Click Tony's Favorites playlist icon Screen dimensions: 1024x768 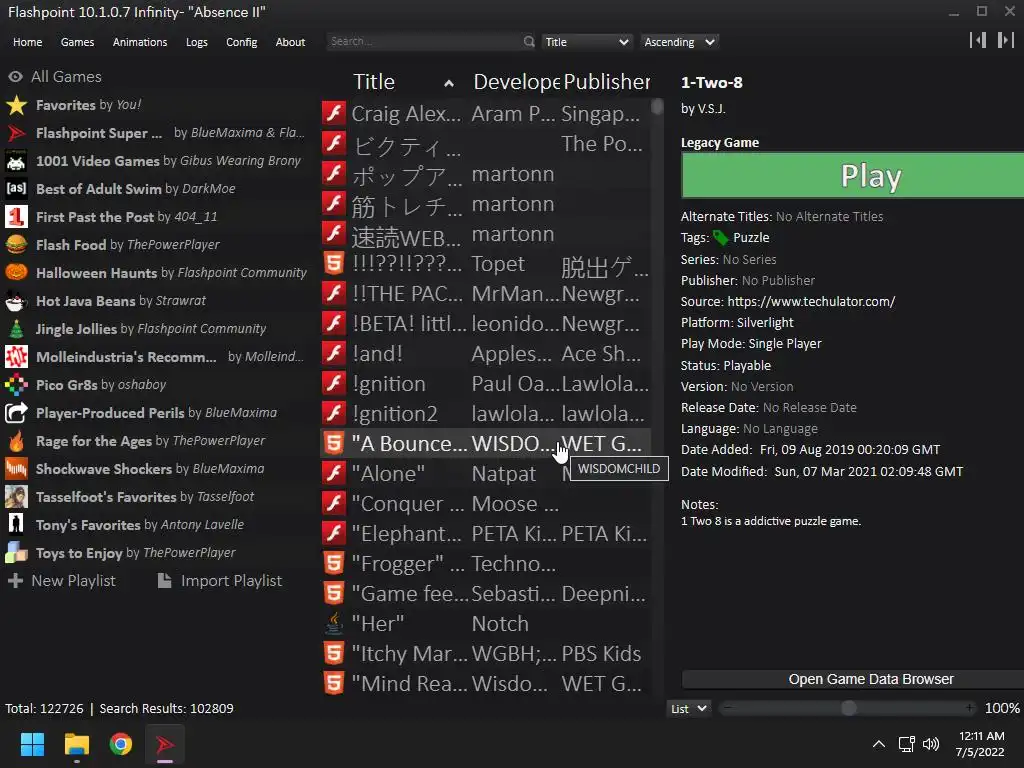16,525
